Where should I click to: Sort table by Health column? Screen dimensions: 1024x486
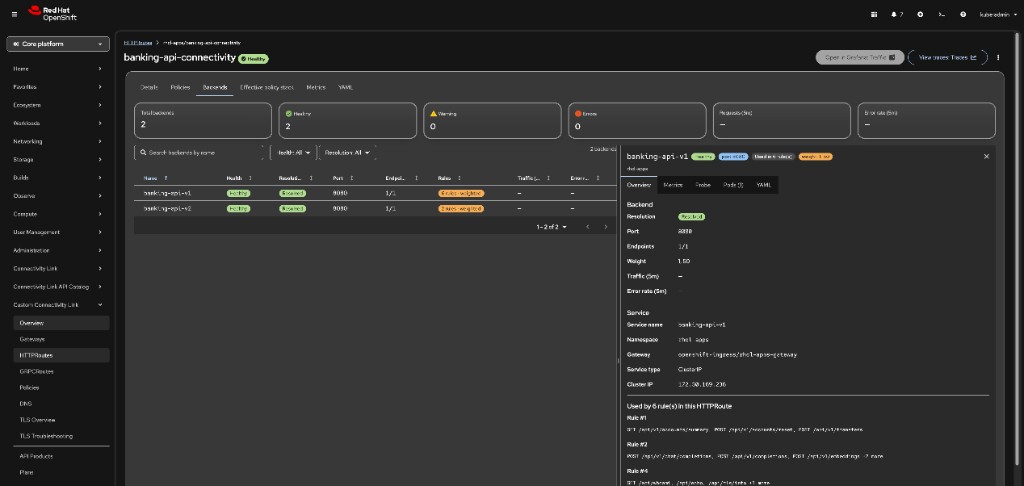point(239,178)
